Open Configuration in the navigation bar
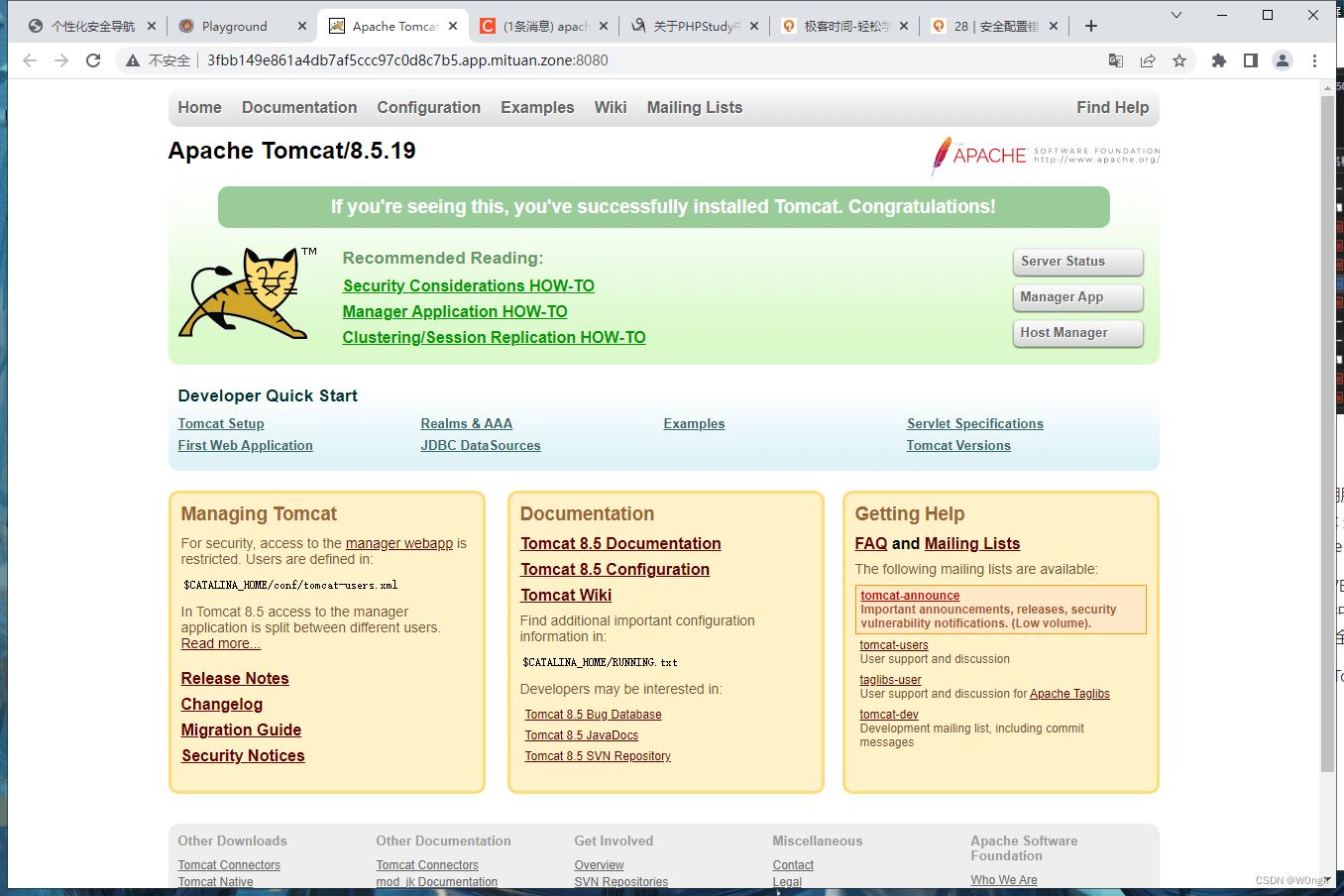Viewport: 1344px width, 896px height. [x=428, y=107]
